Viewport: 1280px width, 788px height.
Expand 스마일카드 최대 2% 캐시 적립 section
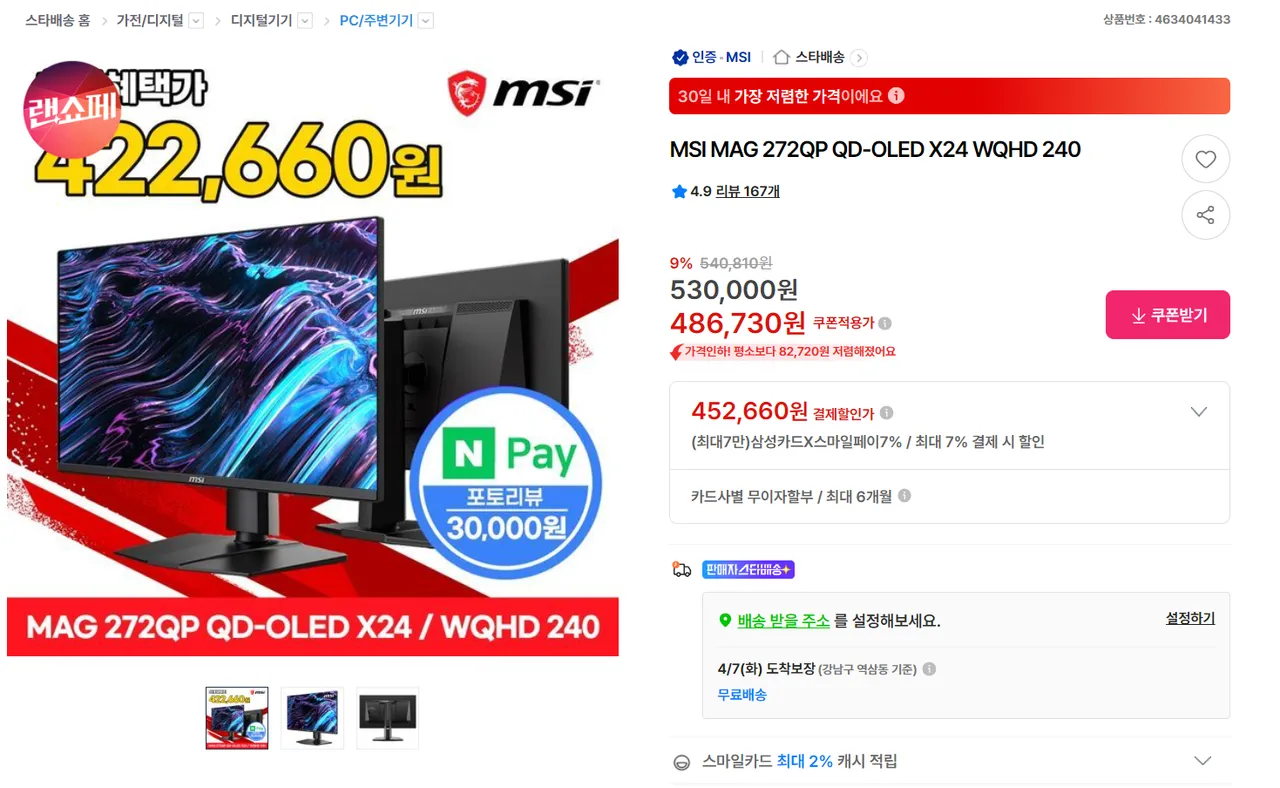(1203, 761)
